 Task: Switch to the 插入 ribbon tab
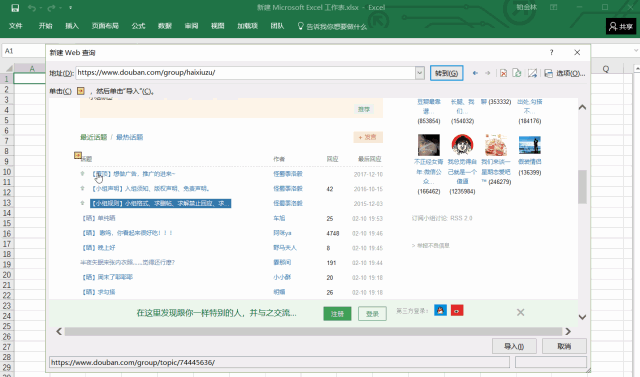[x=72, y=26]
